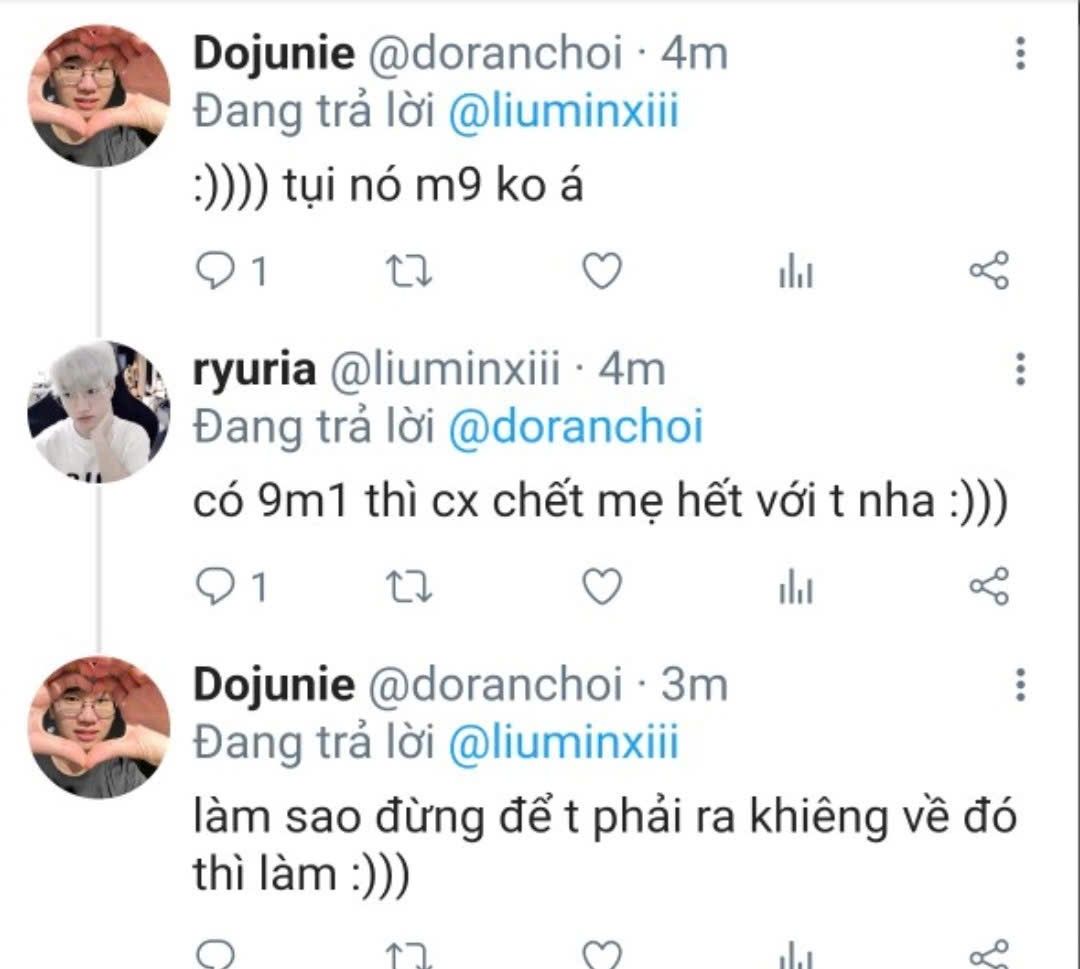The height and width of the screenshot is (969, 1080).
Task: Open @doranchoi mention in ryuria's reply
Action: 575,426
